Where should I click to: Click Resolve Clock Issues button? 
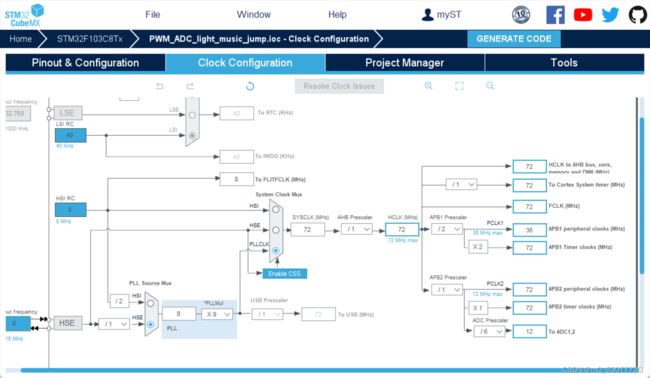click(339, 86)
